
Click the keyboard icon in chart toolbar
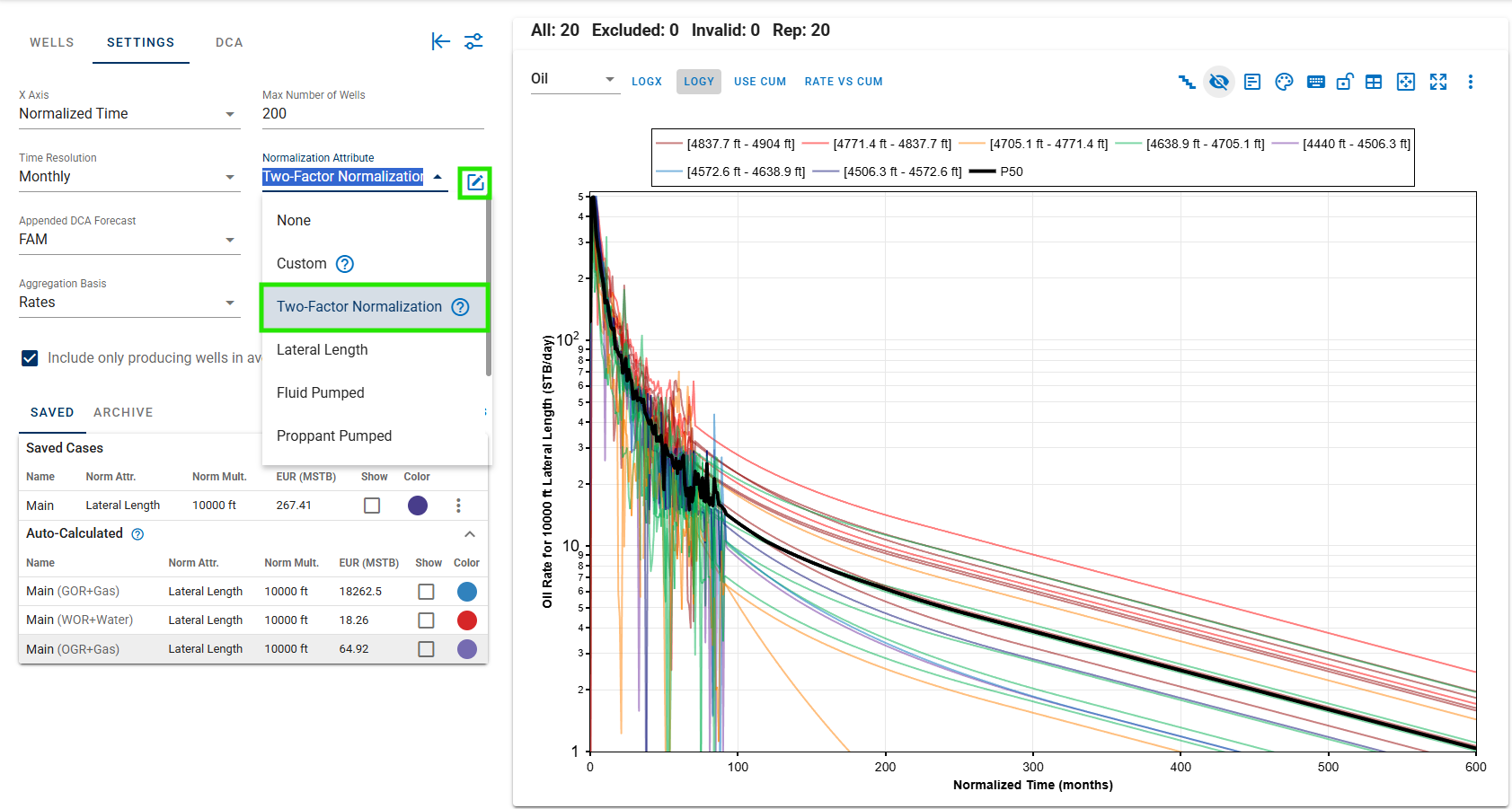pos(1316,82)
